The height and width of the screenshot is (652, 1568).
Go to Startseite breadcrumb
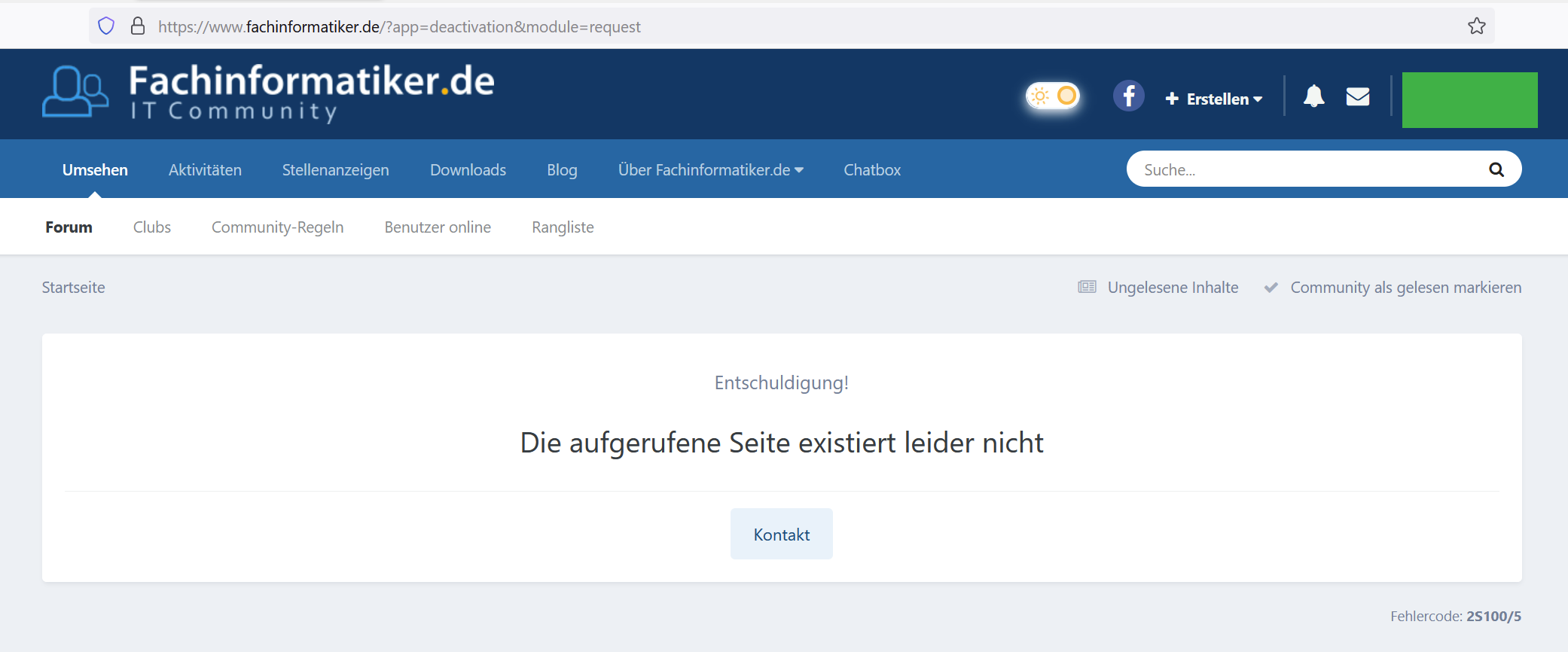[x=74, y=288]
